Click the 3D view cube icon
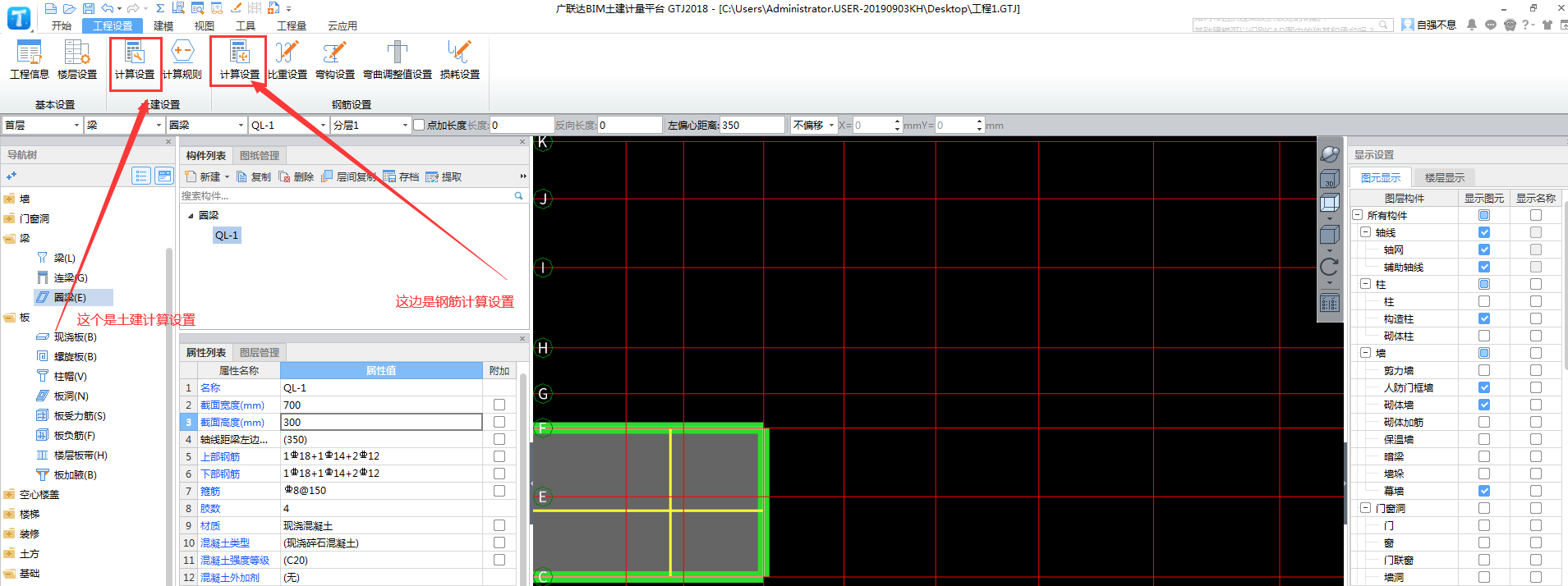Image resolution: width=1568 pixels, height=586 pixels. click(1330, 179)
